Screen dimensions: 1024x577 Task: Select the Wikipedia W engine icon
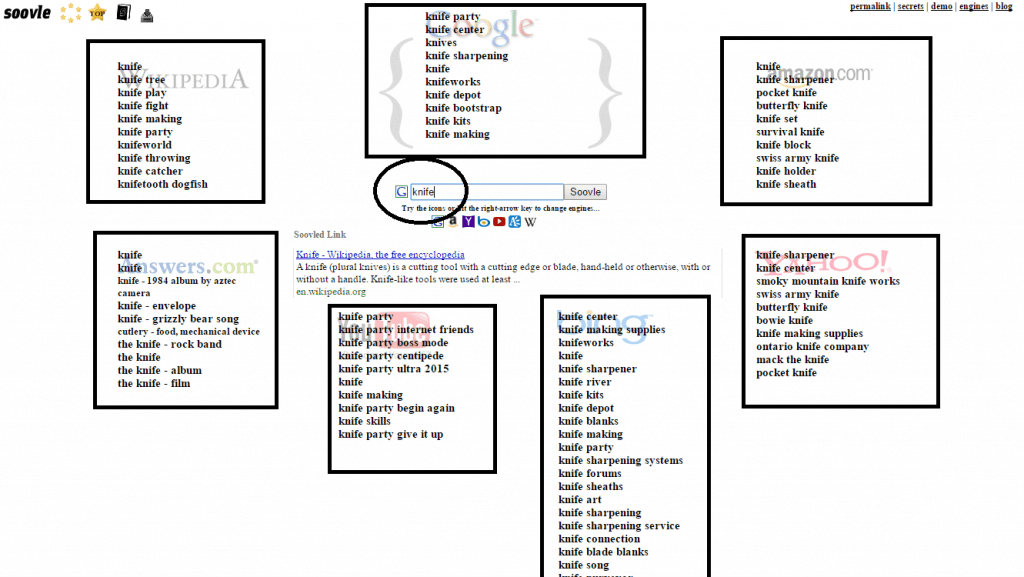coord(529,222)
